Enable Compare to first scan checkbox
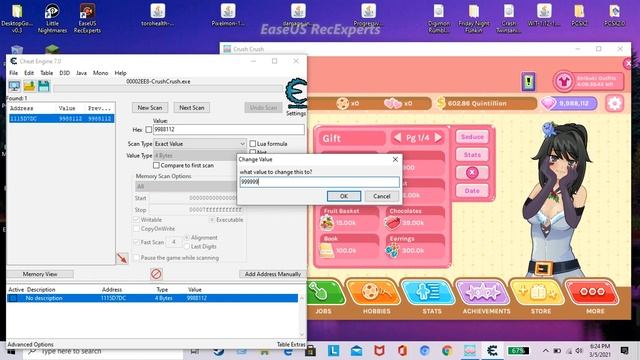Screen dimensions: 640x360 [x=156, y=165]
